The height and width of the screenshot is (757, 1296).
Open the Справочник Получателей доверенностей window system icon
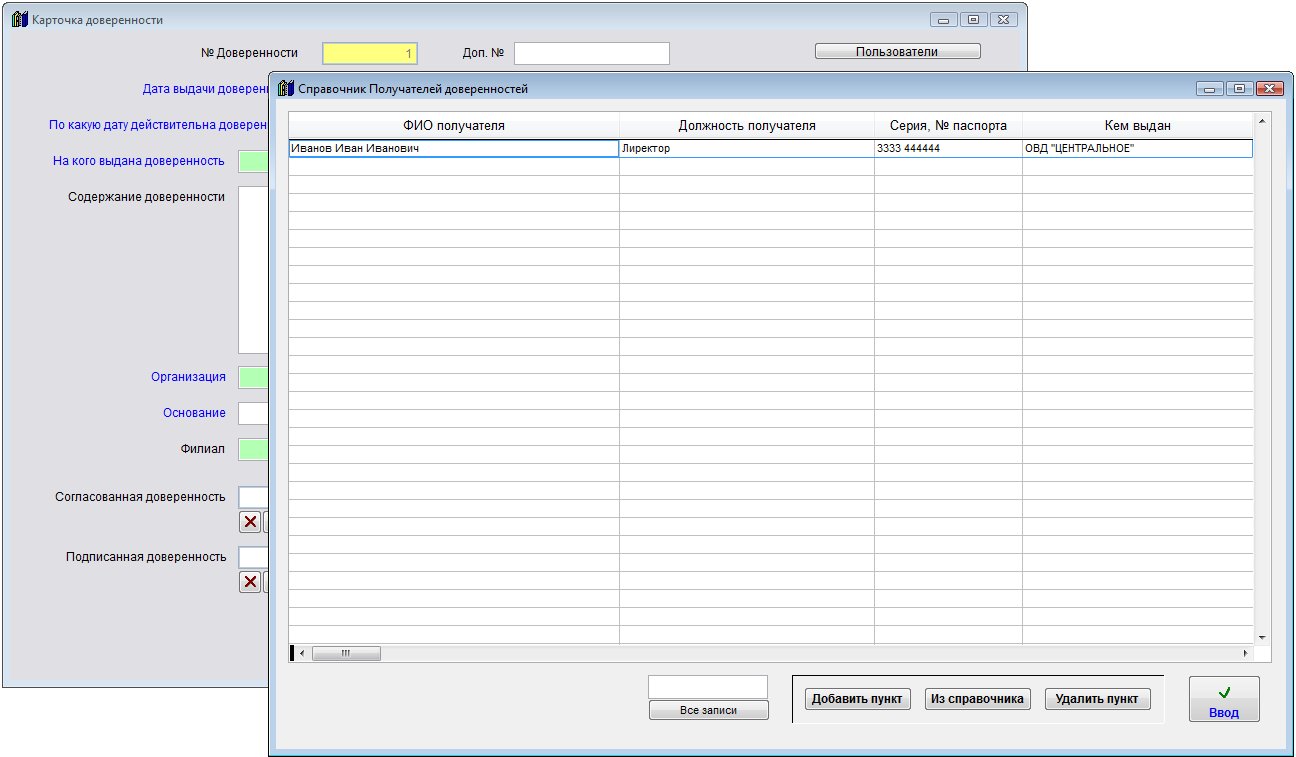286,88
